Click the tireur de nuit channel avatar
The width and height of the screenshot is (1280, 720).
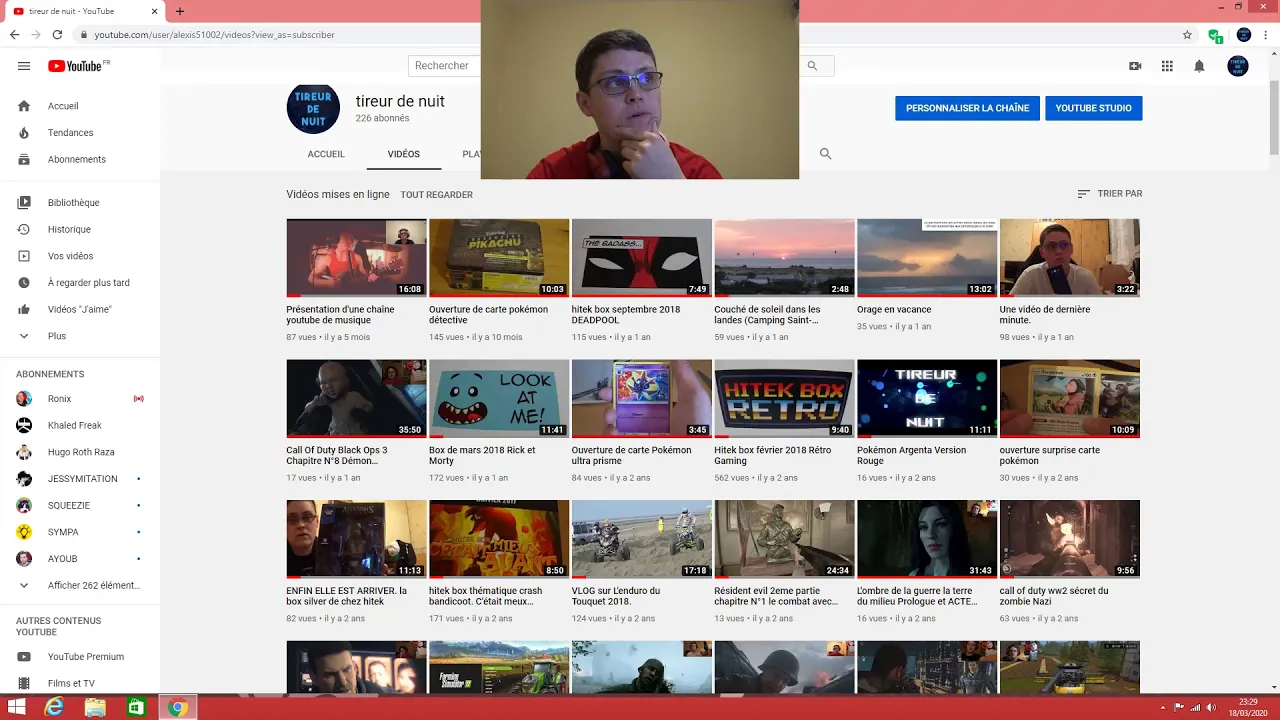tap(313, 108)
